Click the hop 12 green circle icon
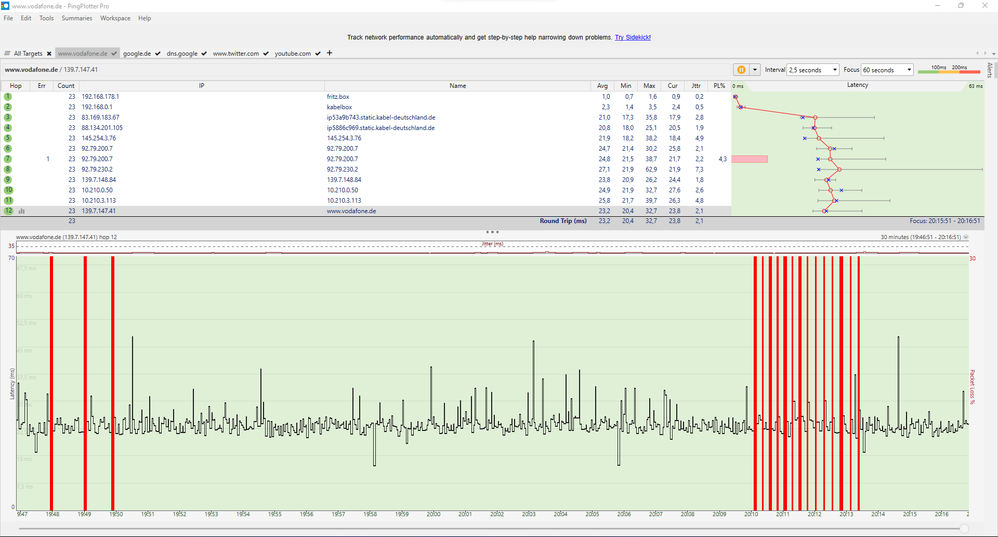998x537 pixels. point(8,211)
